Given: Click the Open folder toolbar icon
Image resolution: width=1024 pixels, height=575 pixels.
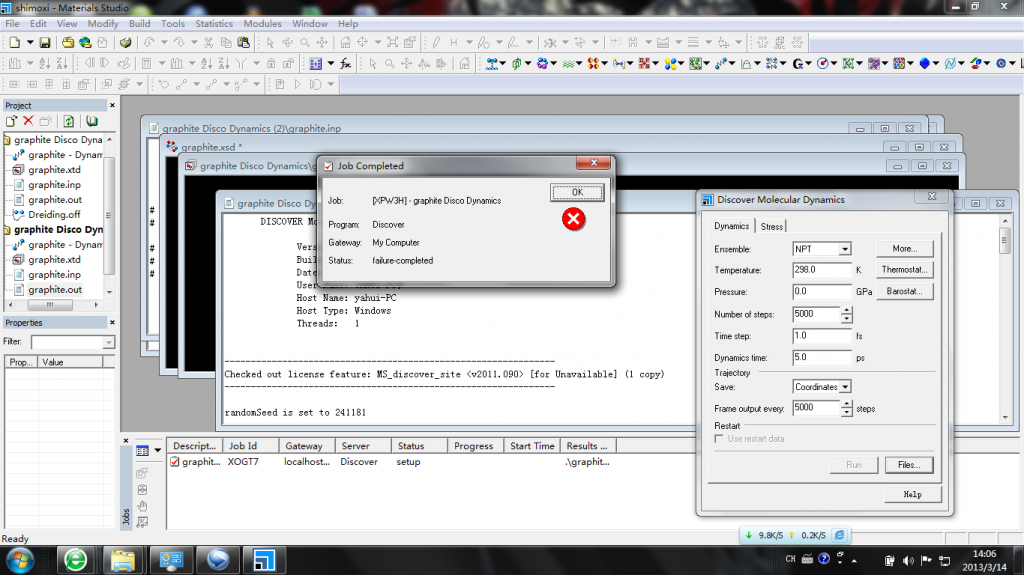Looking at the screenshot, I should (68, 42).
